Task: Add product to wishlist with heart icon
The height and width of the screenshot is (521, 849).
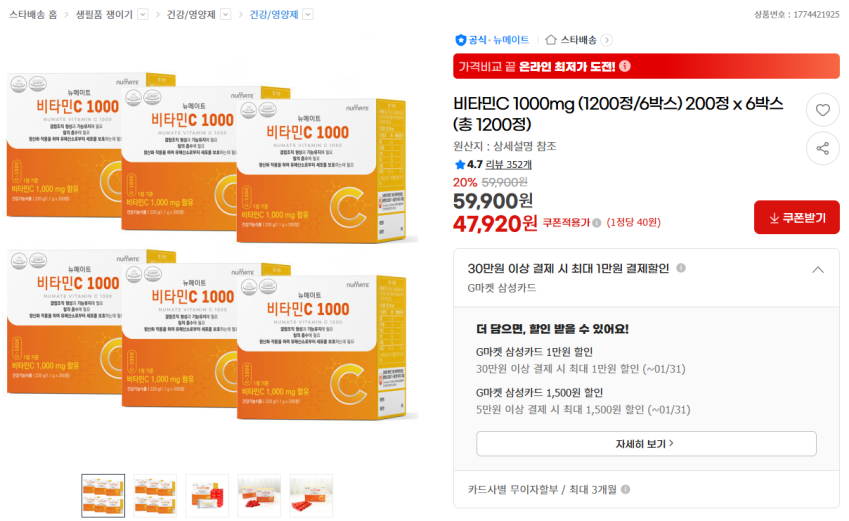Action: point(822,110)
